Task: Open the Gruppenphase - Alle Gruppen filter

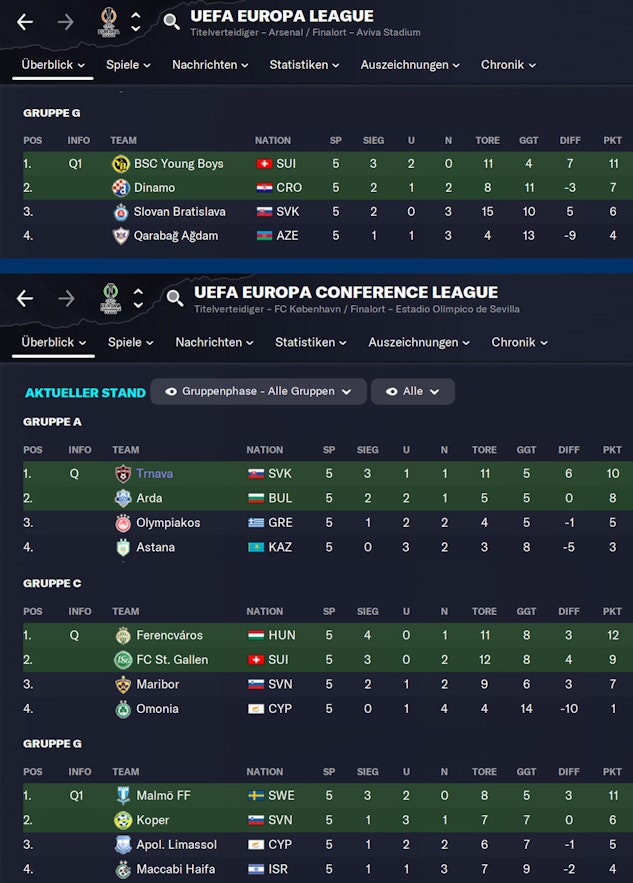Action: pyautogui.click(x=258, y=391)
